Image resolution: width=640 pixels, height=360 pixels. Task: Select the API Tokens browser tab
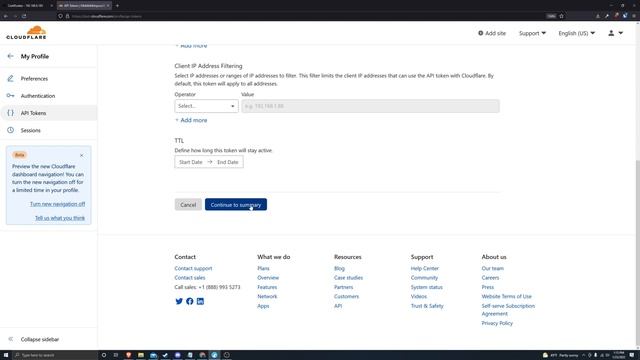click(x=84, y=6)
